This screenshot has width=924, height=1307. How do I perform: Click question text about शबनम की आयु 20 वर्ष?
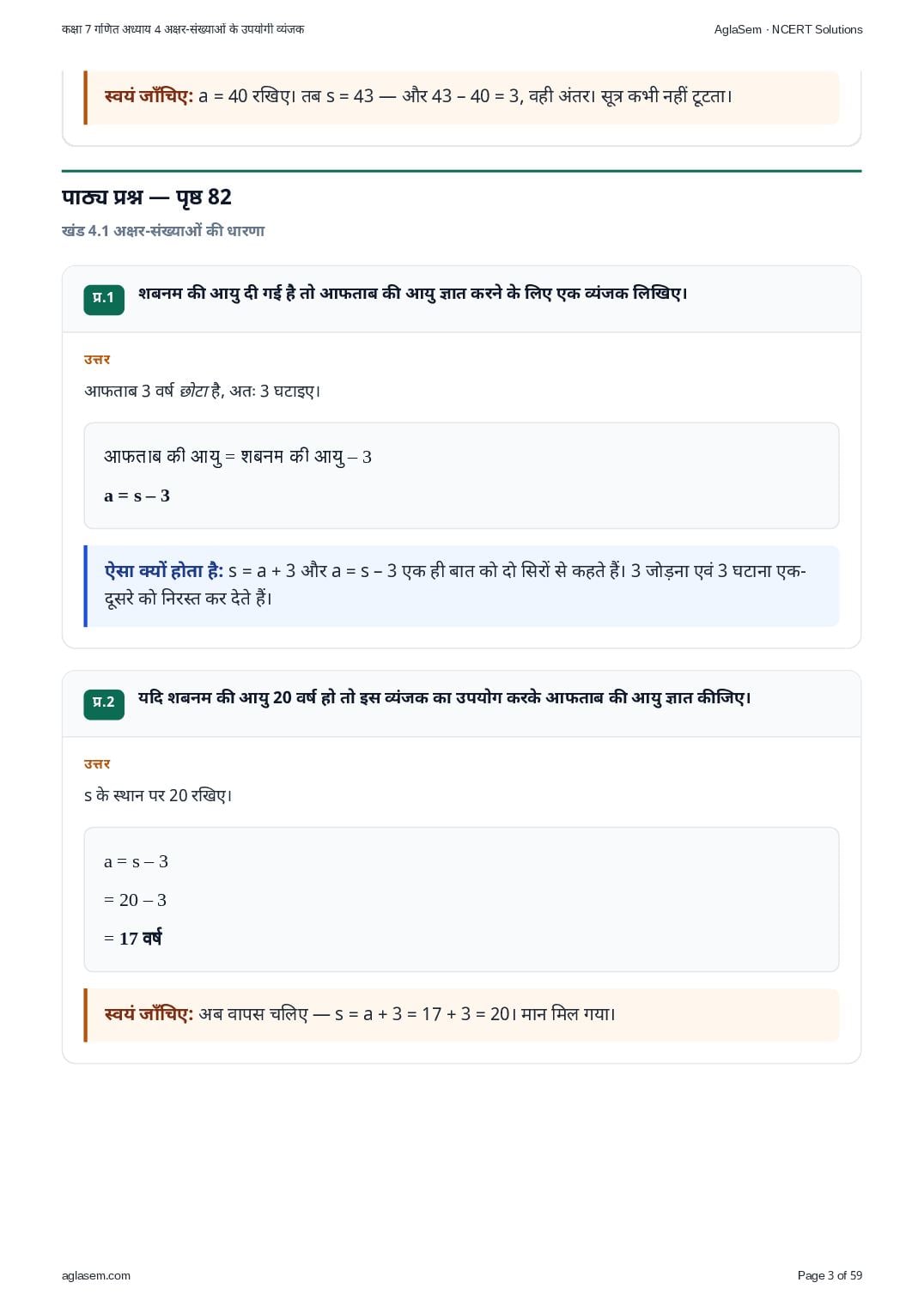(x=445, y=698)
